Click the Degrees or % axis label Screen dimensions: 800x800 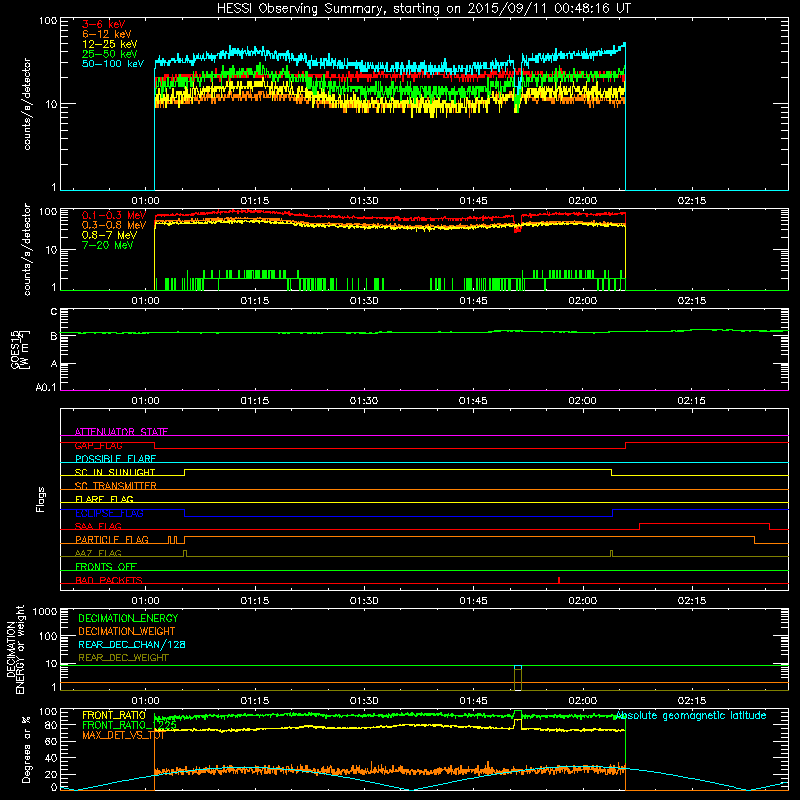(26, 749)
